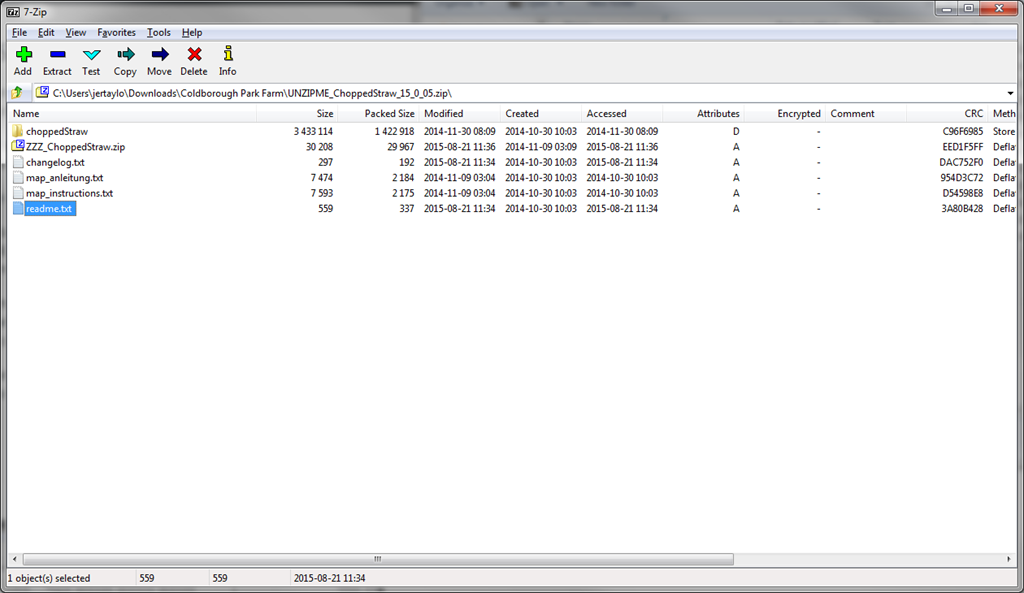Select the choppedStraw folder name
1024x593 pixels.
click(x=57, y=131)
